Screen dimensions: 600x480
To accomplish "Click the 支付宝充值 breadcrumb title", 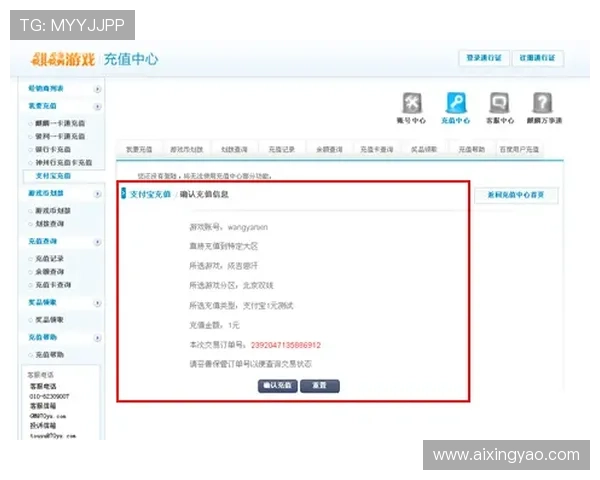I will [150, 194].
